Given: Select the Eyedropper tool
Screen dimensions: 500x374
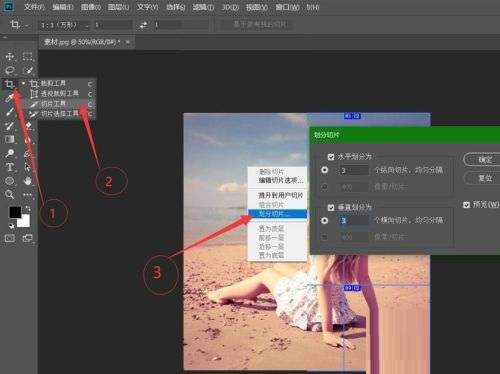Looking at the screenshot, I should [x=9, y=98].
